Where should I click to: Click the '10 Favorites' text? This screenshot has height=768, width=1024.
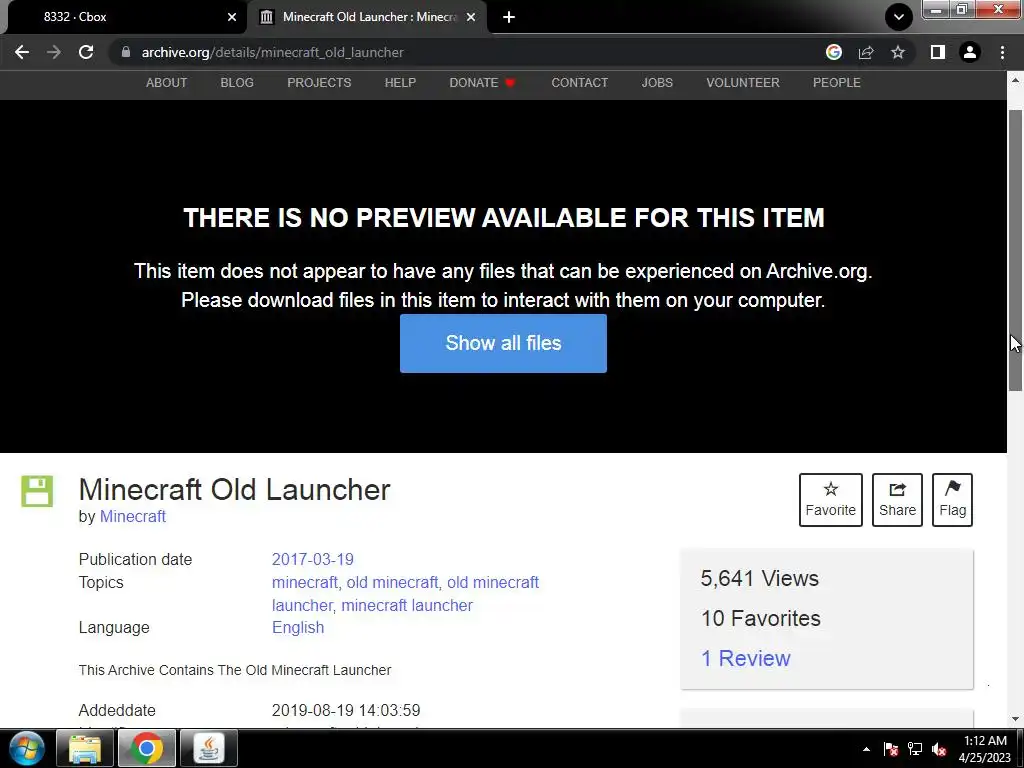(x=761, y=618)
